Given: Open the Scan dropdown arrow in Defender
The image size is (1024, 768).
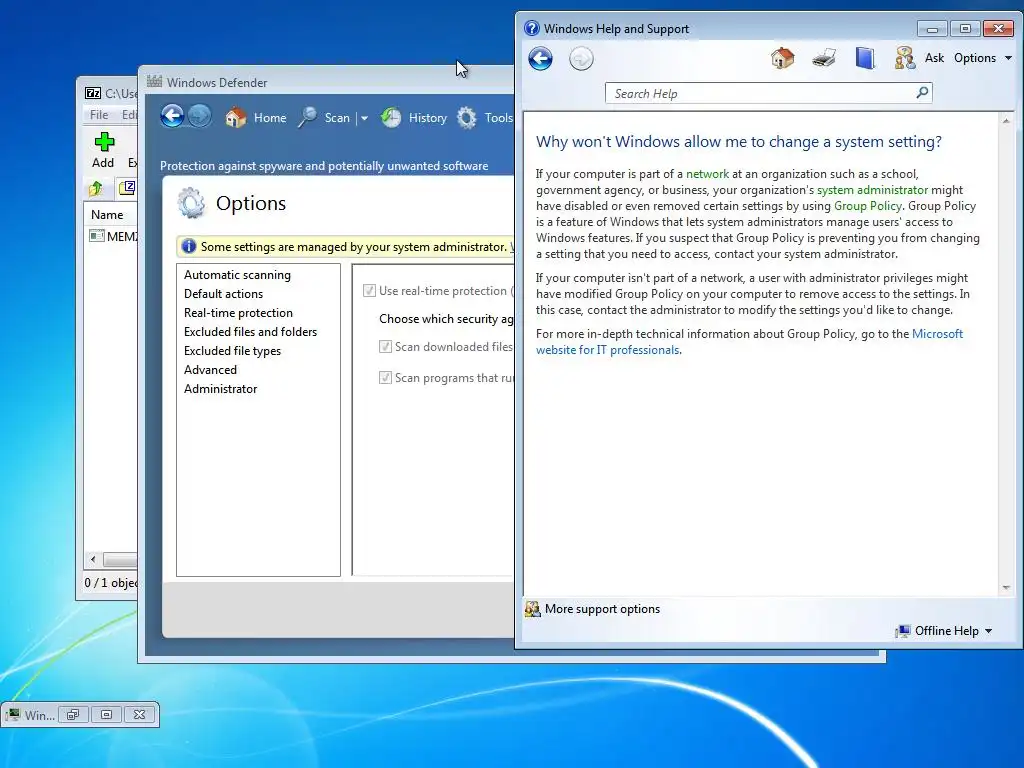Looking at the screenshot, I should (x=364, y=118).
